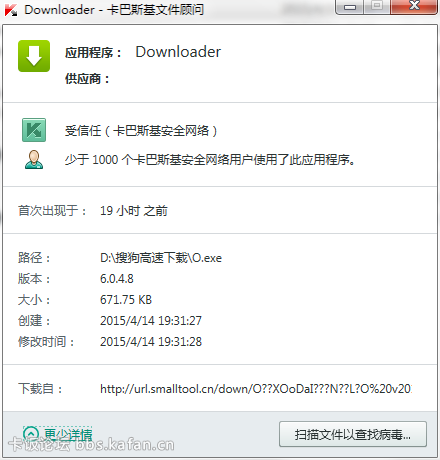440x460 pixels.
Task: Click the green Kaspersky Security Network trust icon
Action: (x=34, y=130)
